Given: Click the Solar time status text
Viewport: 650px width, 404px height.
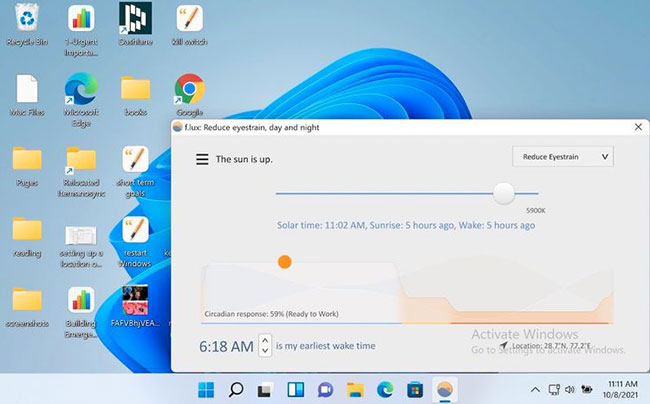Looking at the screenshot, I should click(406, 225).
